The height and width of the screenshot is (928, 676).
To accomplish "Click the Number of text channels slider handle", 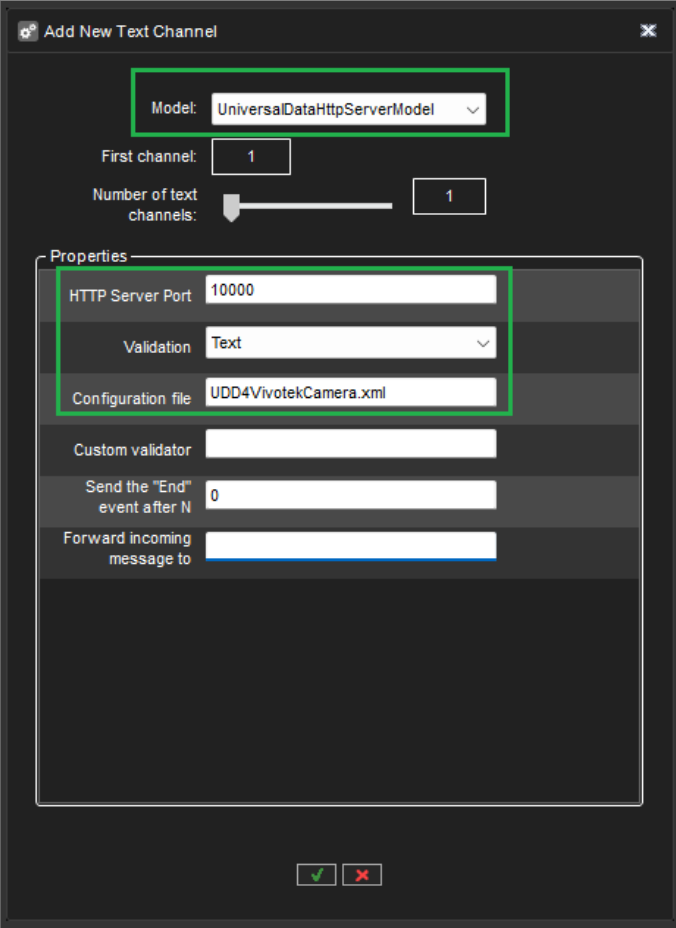I will [x=231, y=207].
